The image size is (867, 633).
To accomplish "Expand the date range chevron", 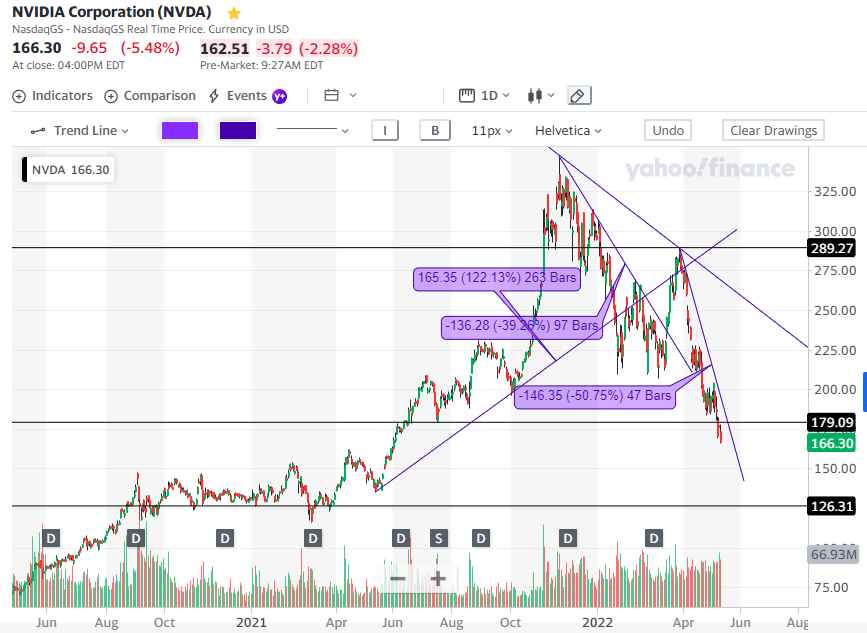I will tap(353, 95).
